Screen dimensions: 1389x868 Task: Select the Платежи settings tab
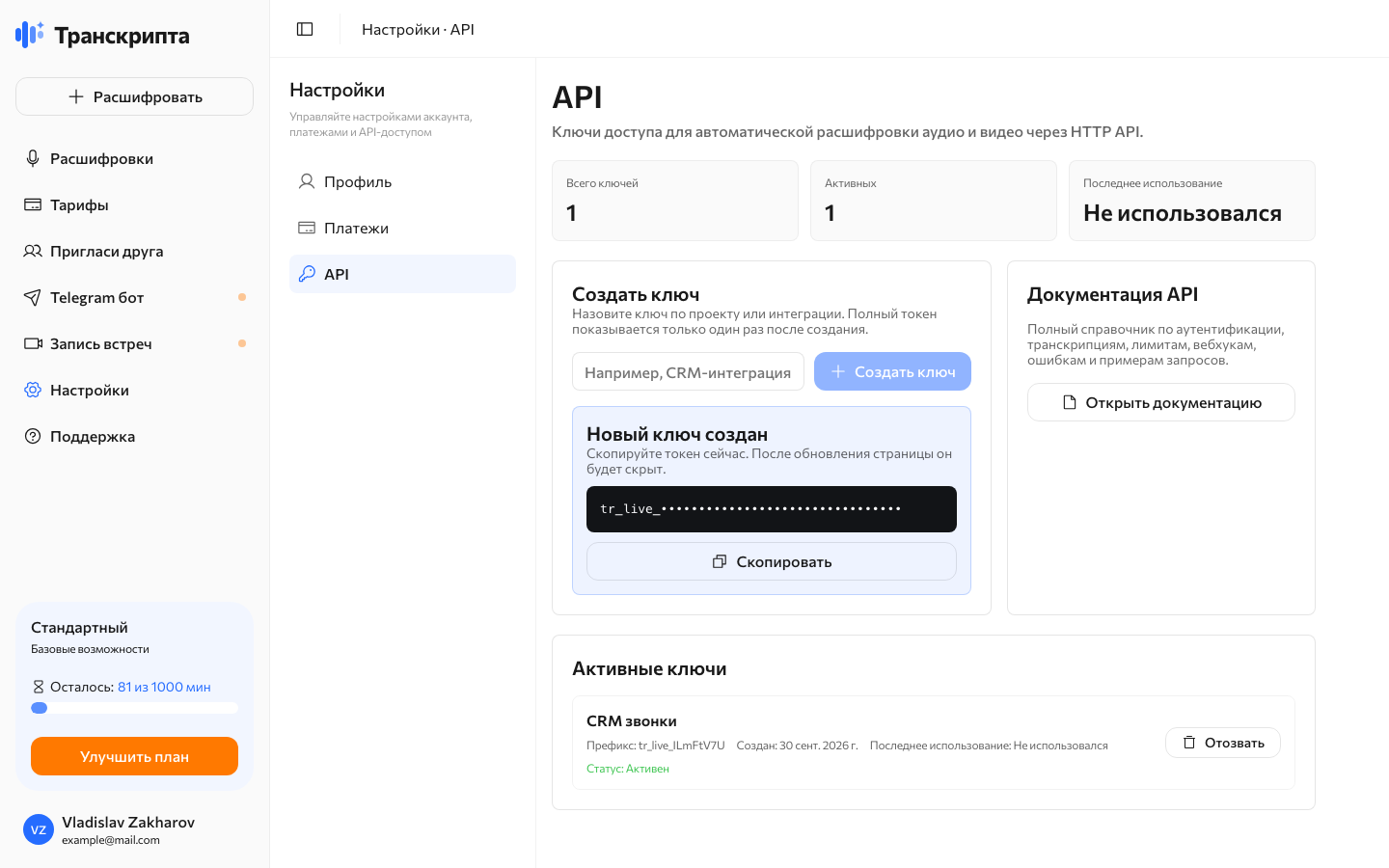click(x=402, y=228)
